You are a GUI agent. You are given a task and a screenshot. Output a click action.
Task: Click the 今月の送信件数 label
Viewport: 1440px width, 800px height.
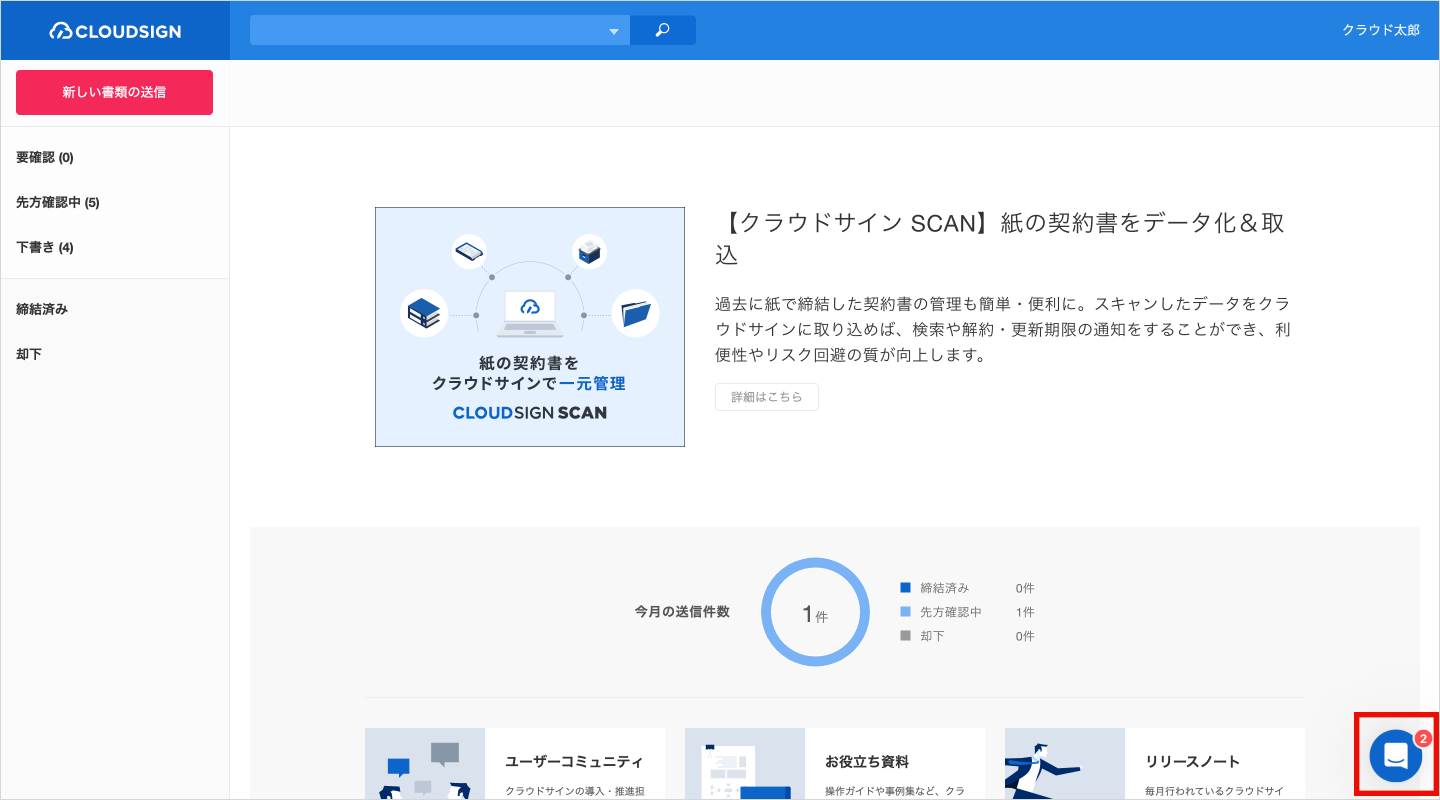point(682,612)
